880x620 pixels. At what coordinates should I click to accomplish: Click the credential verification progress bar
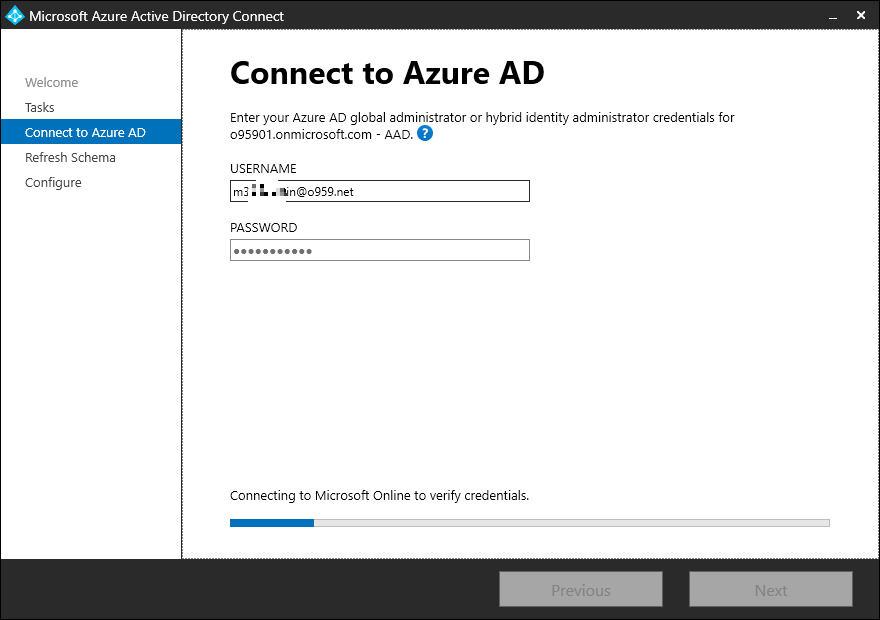coord(529,523)
